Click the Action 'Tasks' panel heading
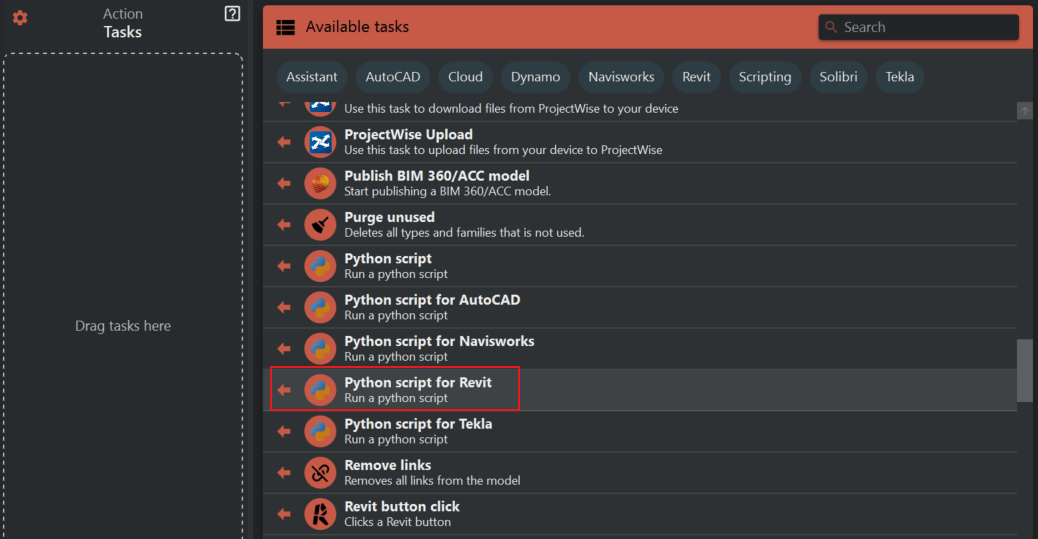The height and width of the screenshot is (539, 1038). (122, 32)
